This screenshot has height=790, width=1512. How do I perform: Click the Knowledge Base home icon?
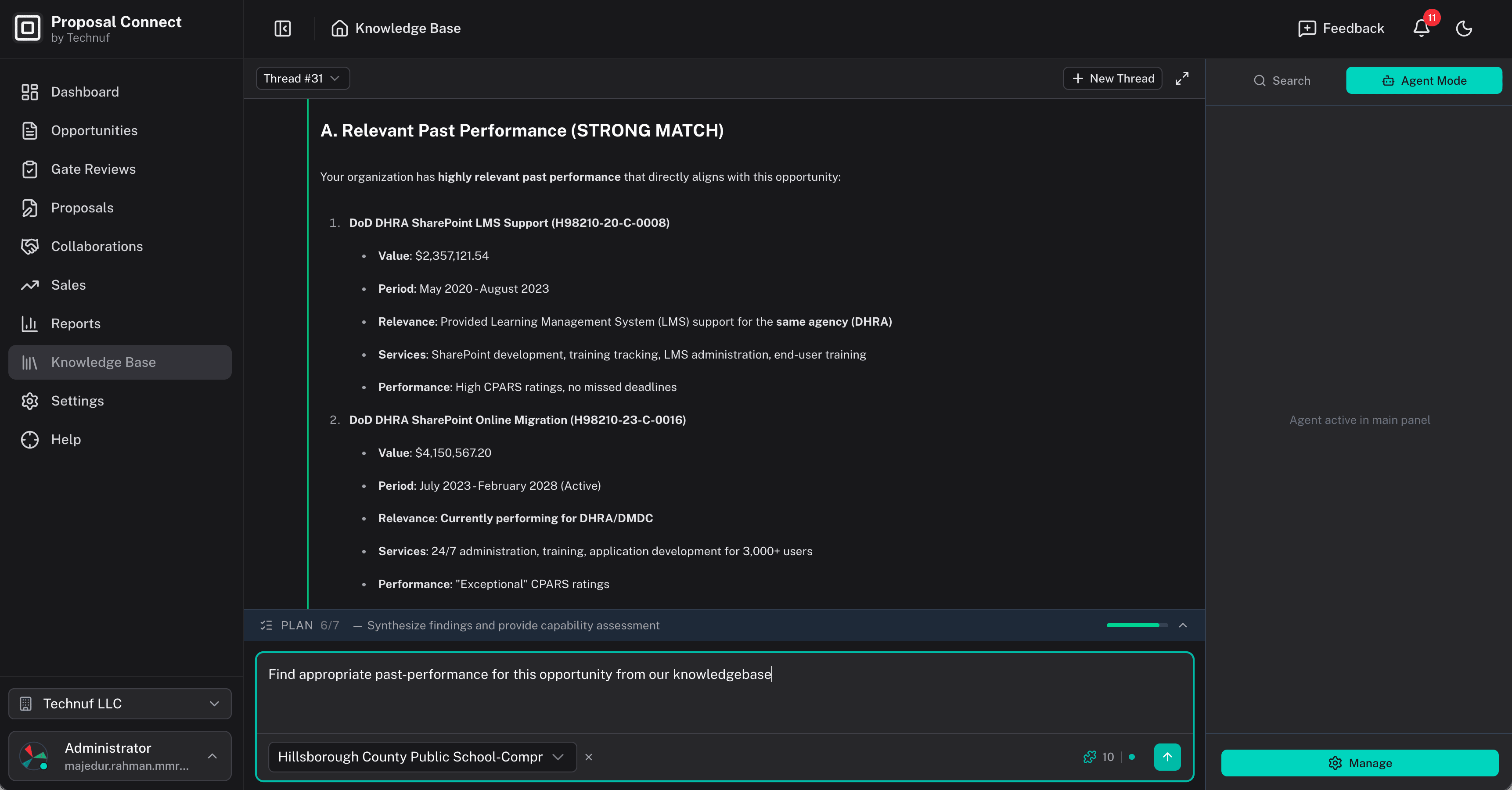click(x=339, y=28)
